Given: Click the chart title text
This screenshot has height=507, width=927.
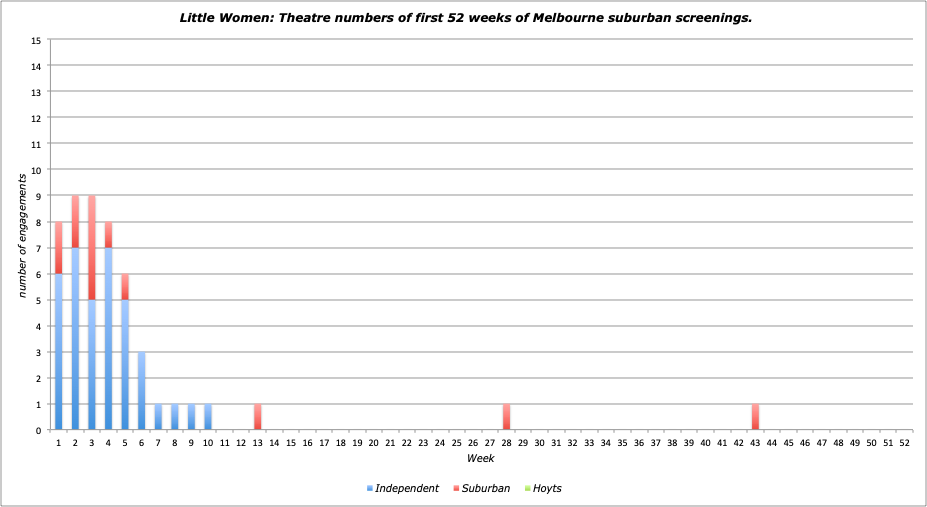Looking at the screenshot, I should point(464,18).
